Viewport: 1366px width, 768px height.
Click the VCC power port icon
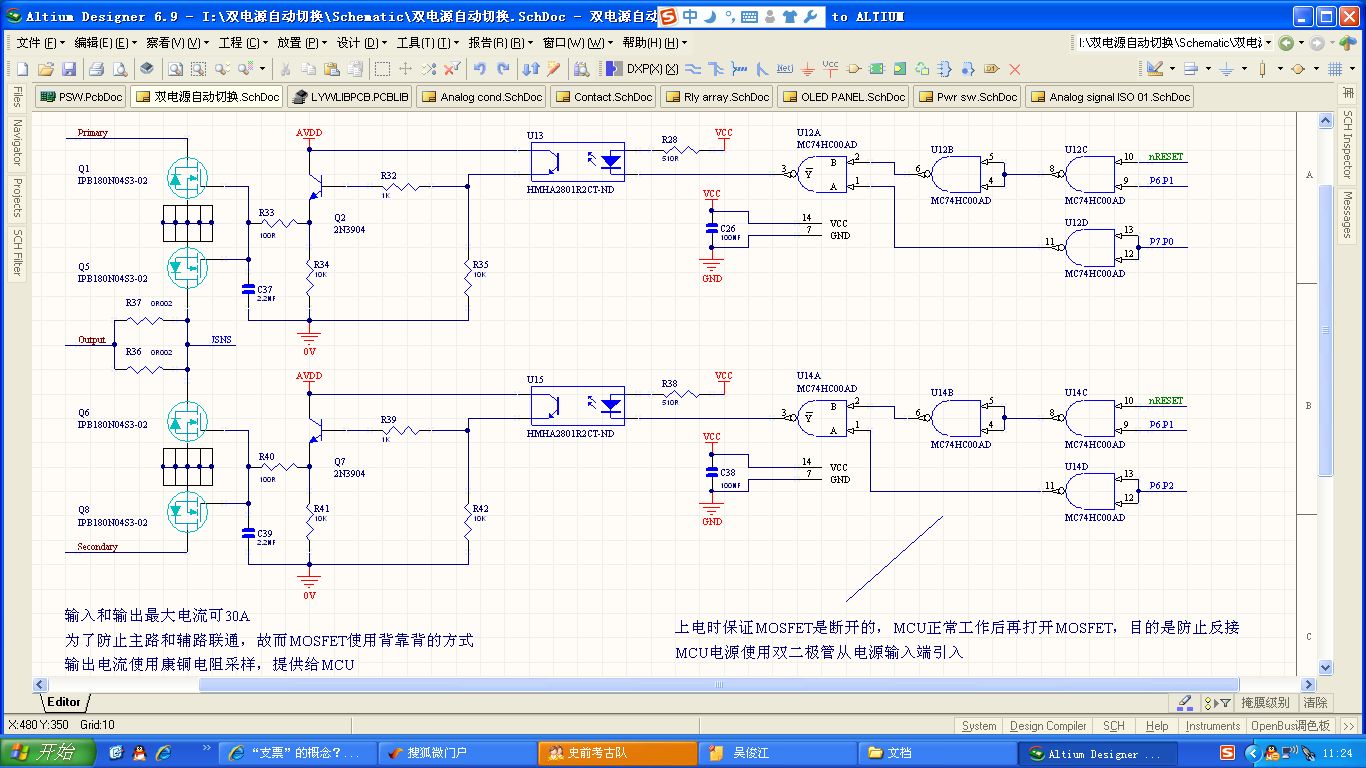pyautogui.click(x=830, y=69)
